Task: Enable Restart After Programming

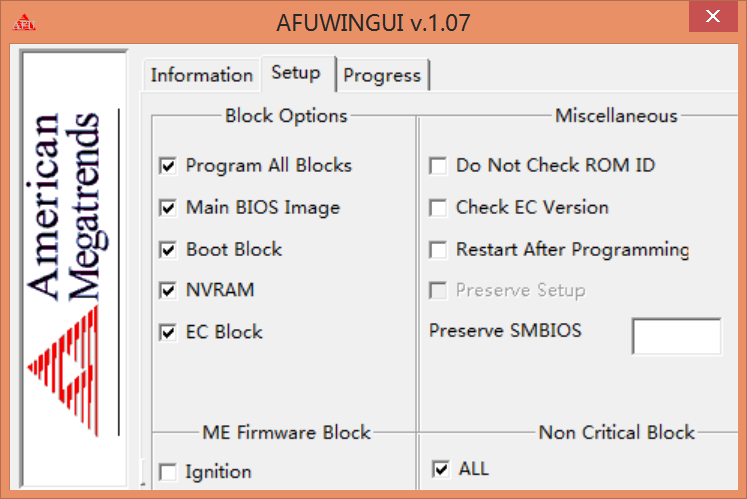Action: (438, 250)
